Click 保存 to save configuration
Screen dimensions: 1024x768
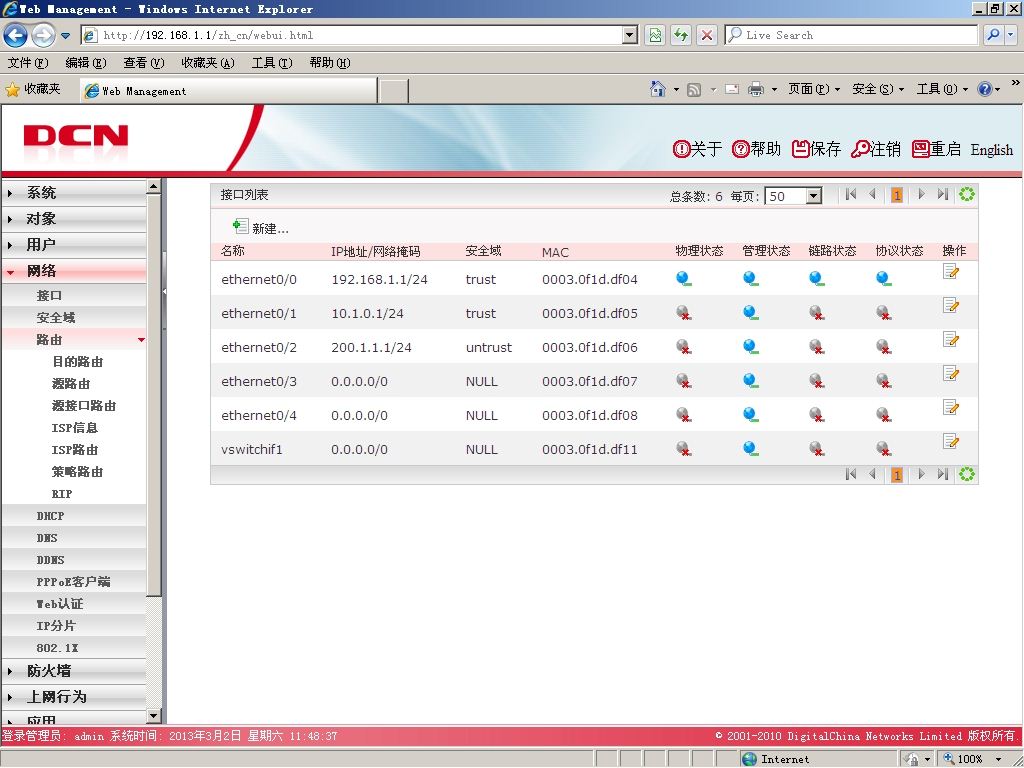point(816,150)
